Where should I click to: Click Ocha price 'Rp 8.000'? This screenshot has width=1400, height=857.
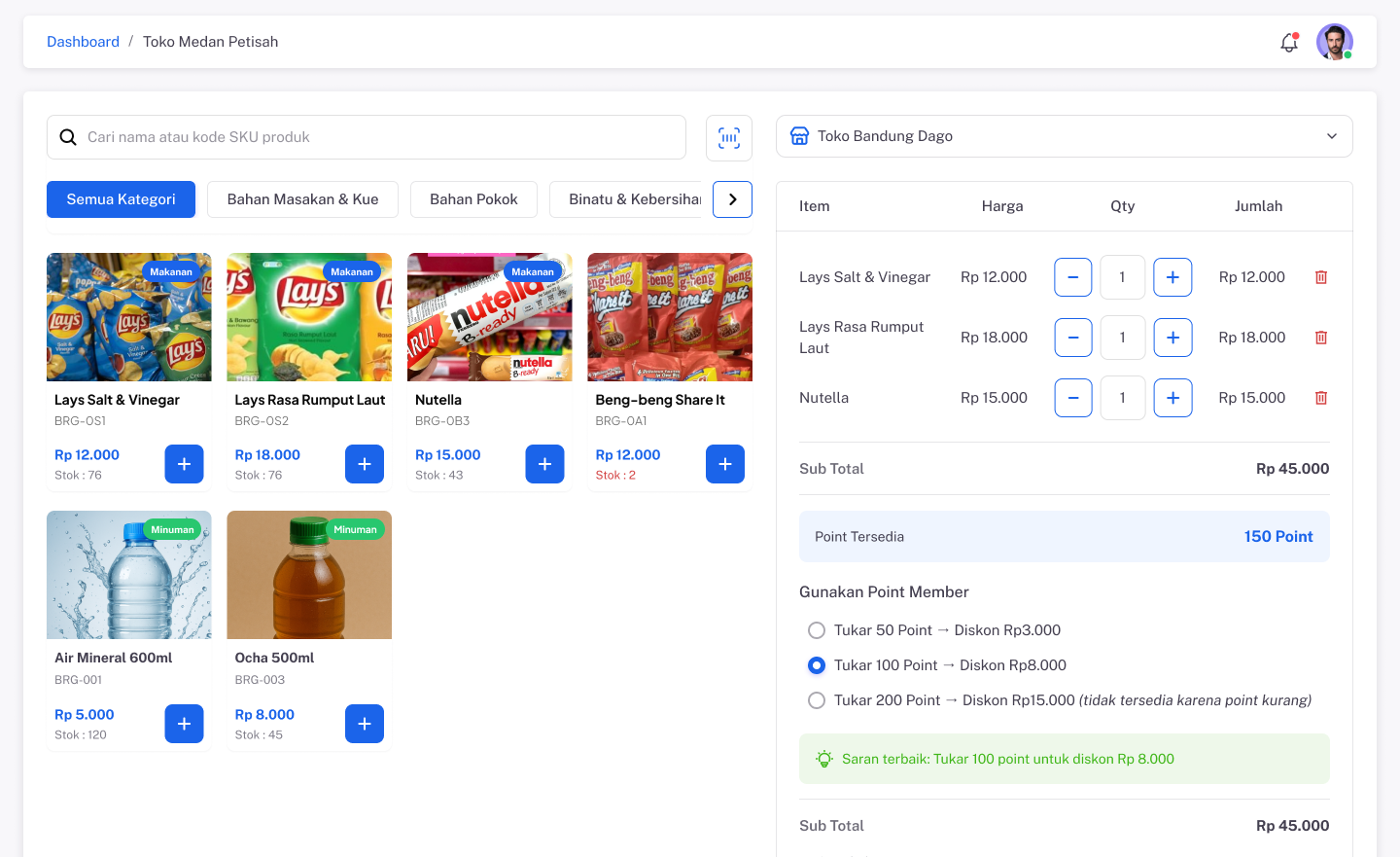[x=264, y=715]
